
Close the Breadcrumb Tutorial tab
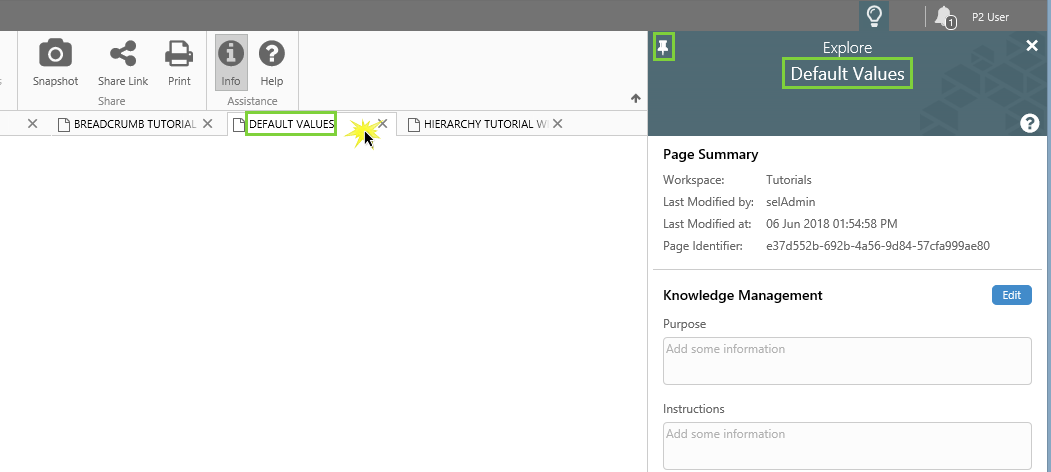click(208, 124)
